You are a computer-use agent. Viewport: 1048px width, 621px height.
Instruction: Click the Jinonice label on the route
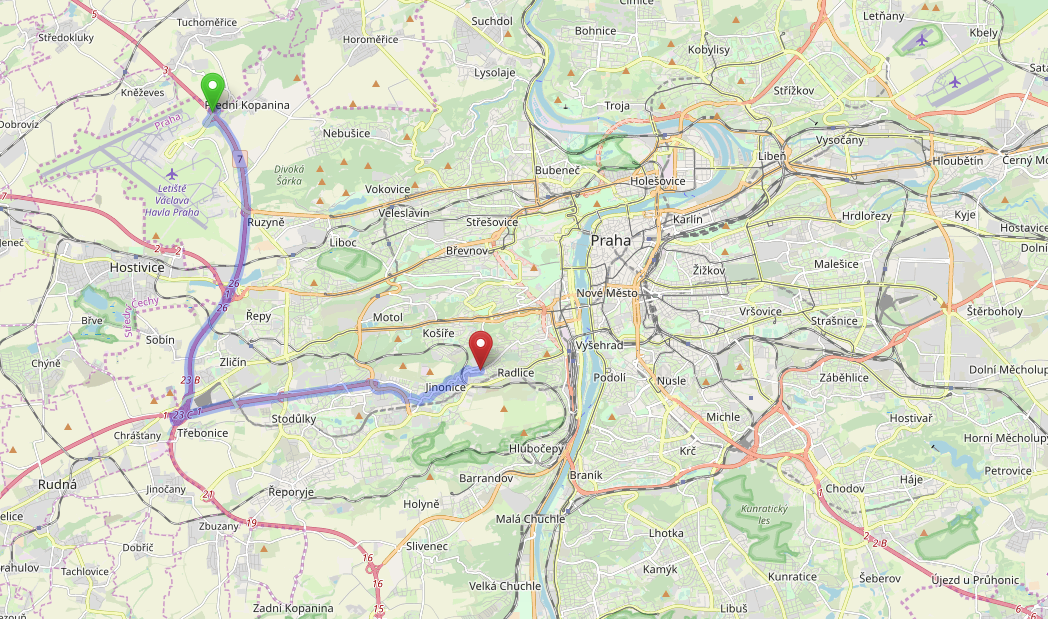(x=445, y=388)
